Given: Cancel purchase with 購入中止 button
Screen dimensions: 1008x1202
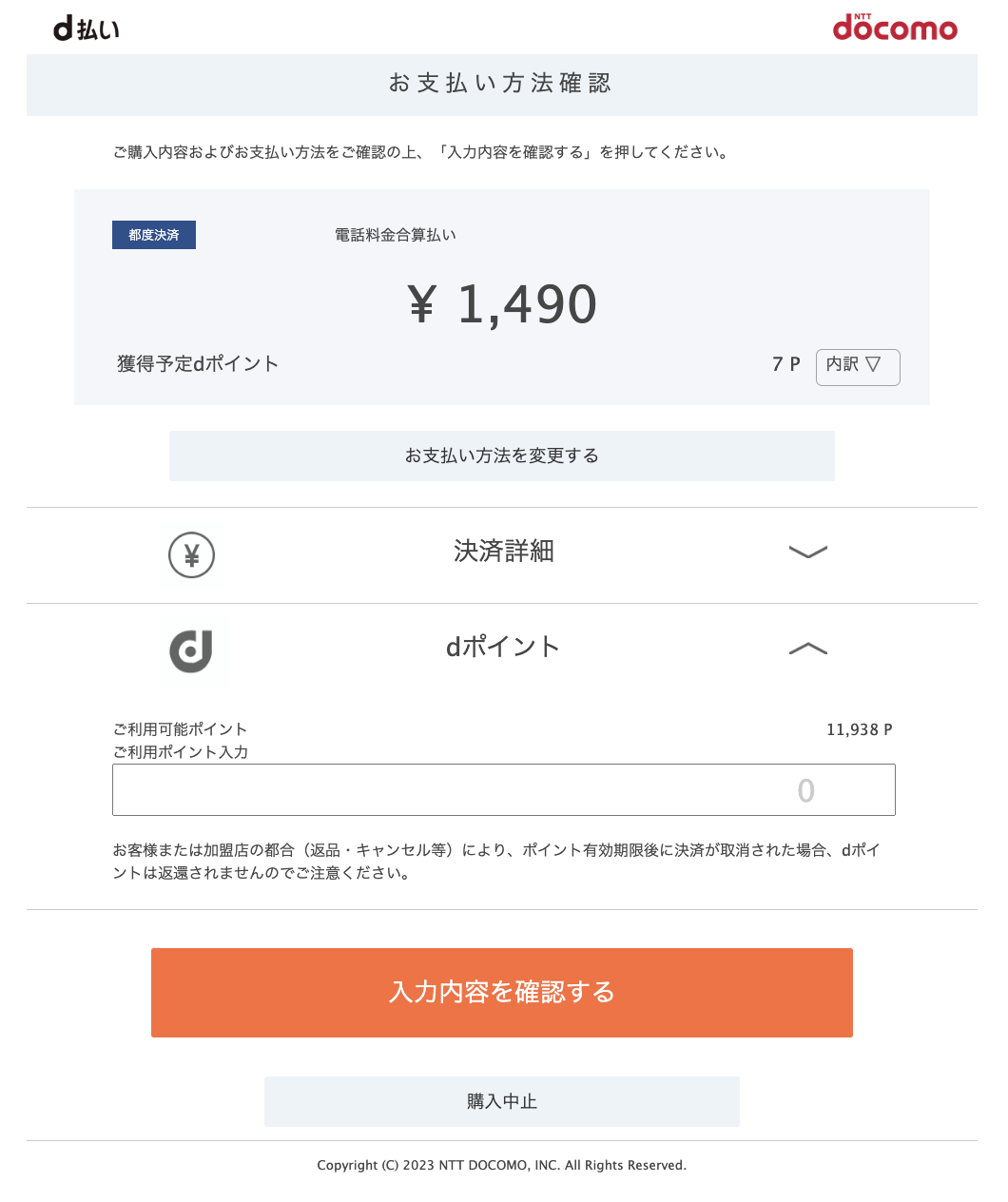Looking at the screenshot, I should 501,1101.
